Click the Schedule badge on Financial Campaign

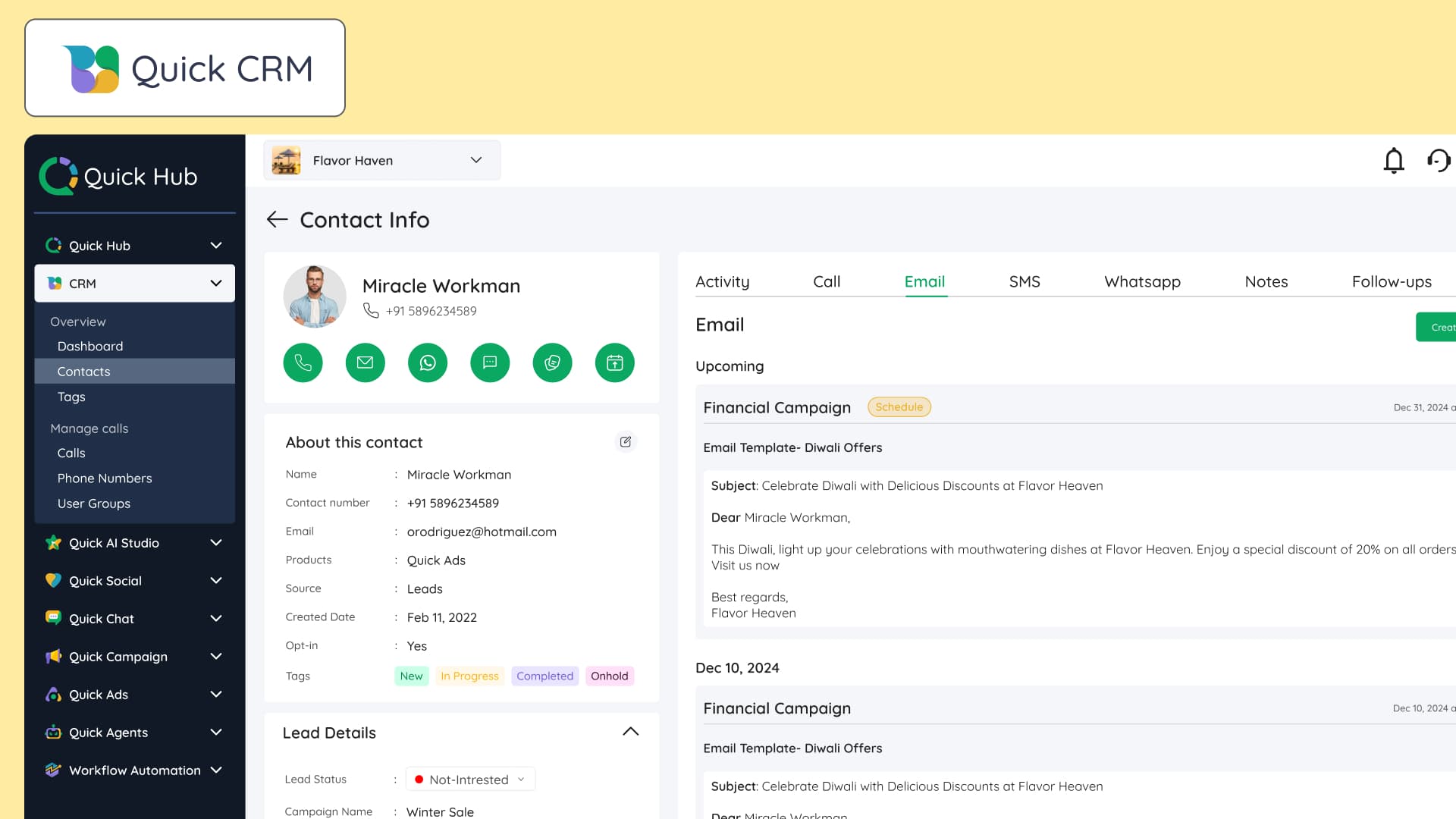[x=899, y=406]
